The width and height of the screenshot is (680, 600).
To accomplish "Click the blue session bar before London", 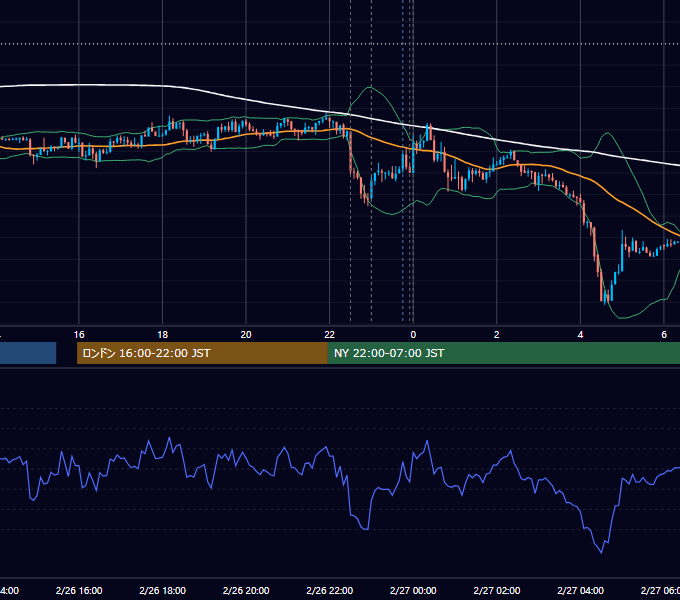I will [x=28, y=353].
